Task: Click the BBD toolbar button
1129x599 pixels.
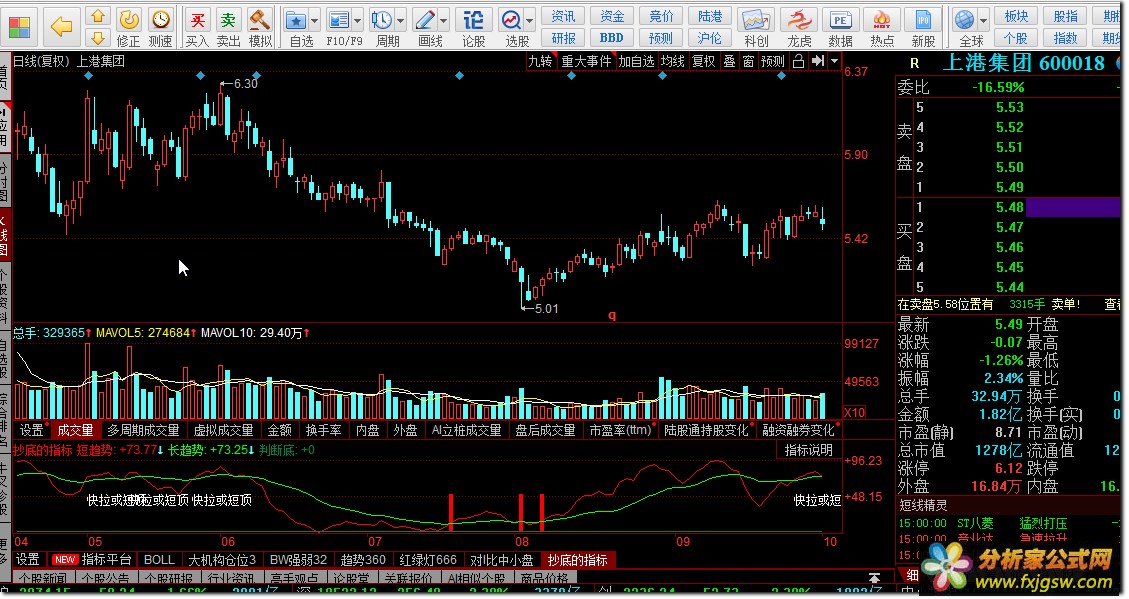Action: click(x=611, y=37)
